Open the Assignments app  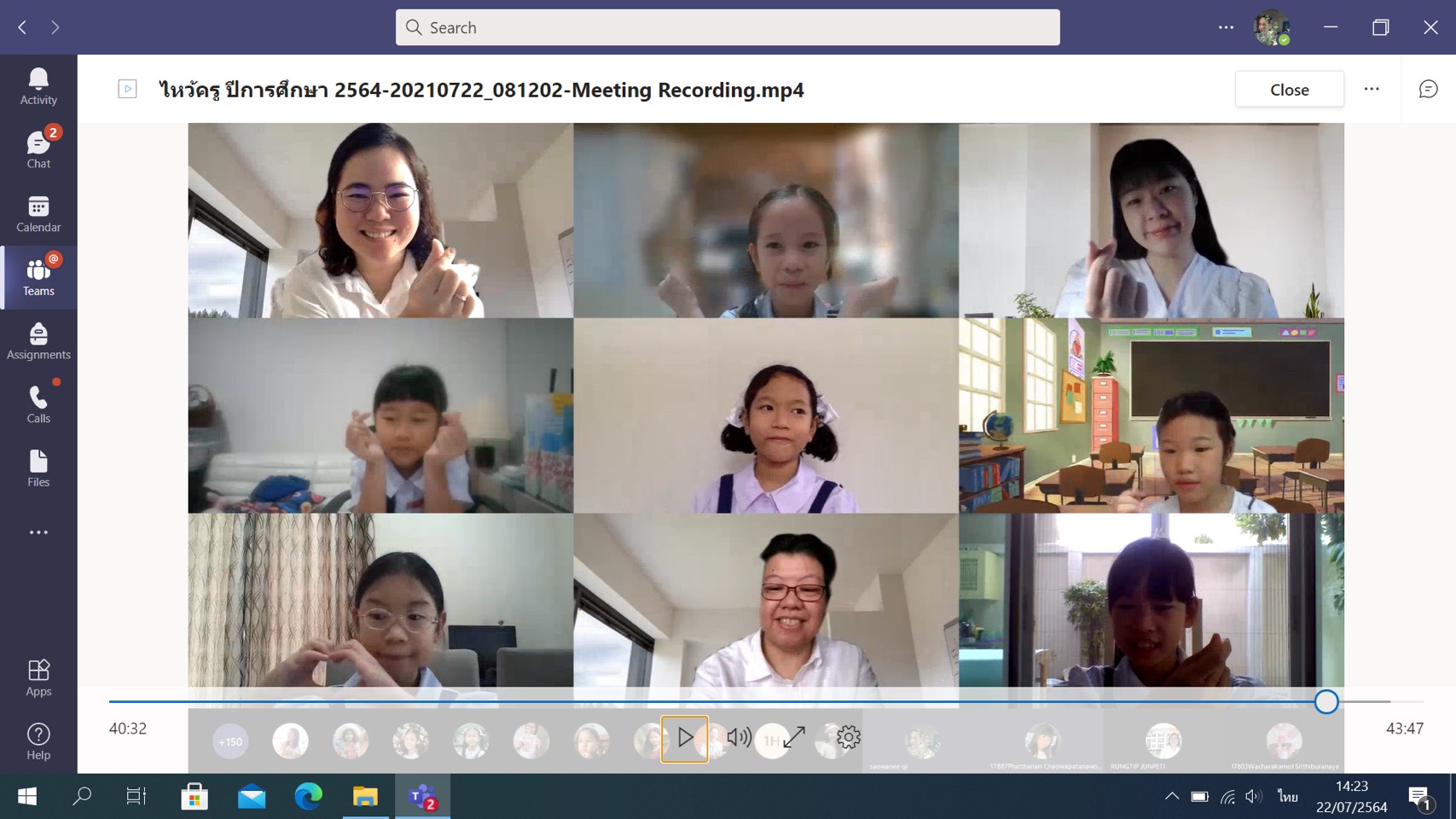pos(38,340)
